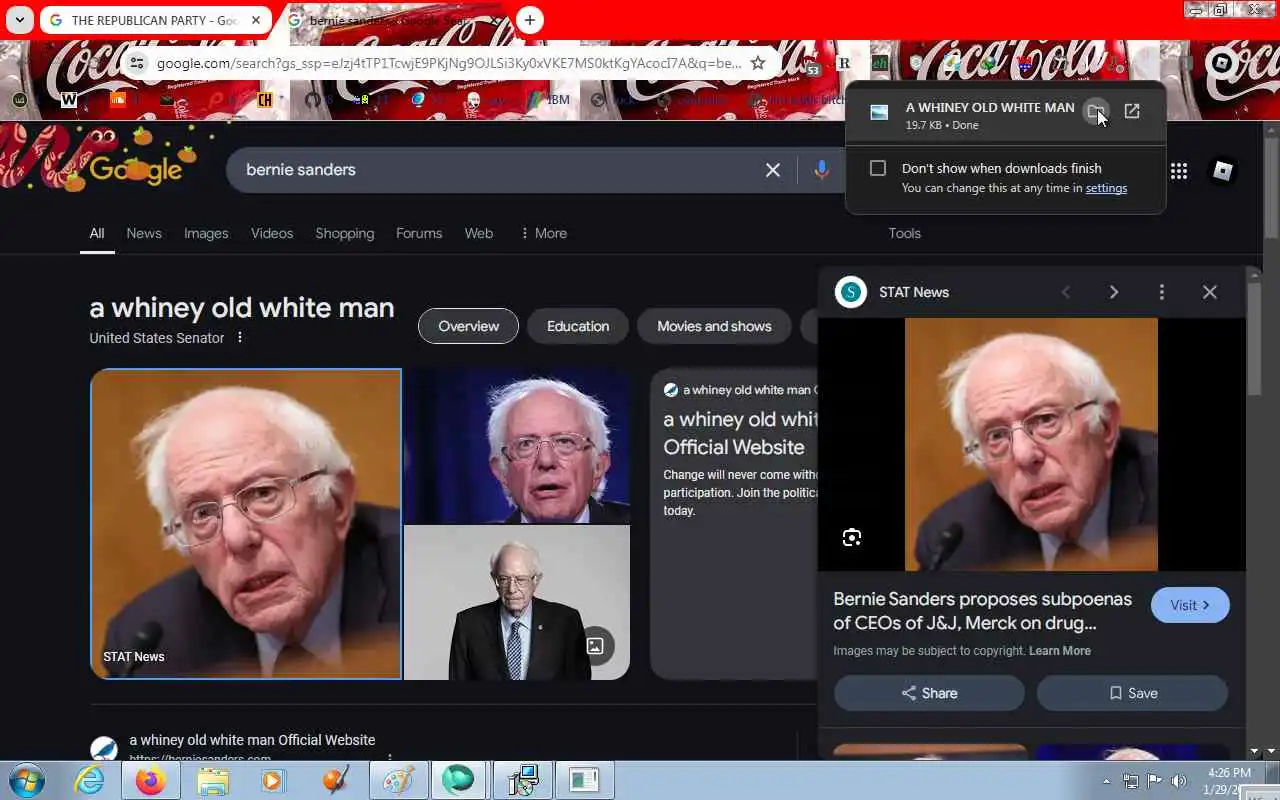Open the CH bookmark in bookmarks bar
The width and height of the screenshot is (1280, 800).
click(265, 100)
